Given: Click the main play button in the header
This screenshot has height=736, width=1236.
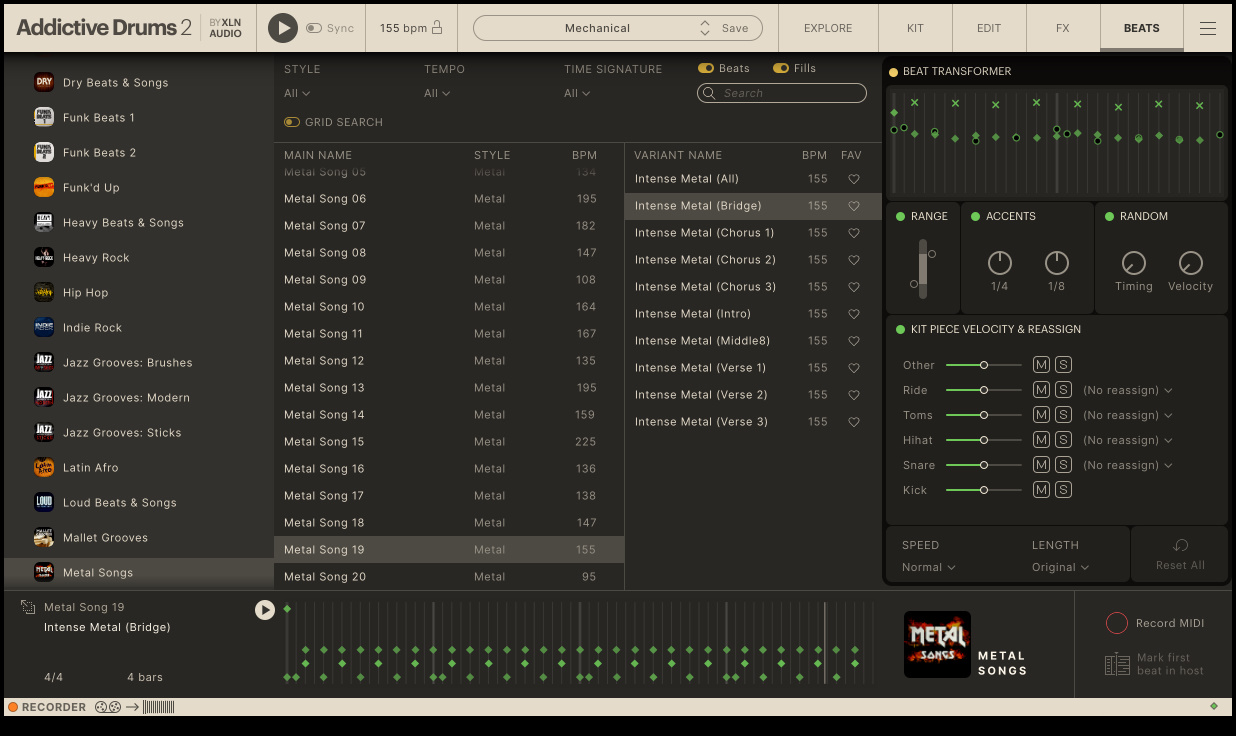Looking at the screenshot, I should click(283, 28).
